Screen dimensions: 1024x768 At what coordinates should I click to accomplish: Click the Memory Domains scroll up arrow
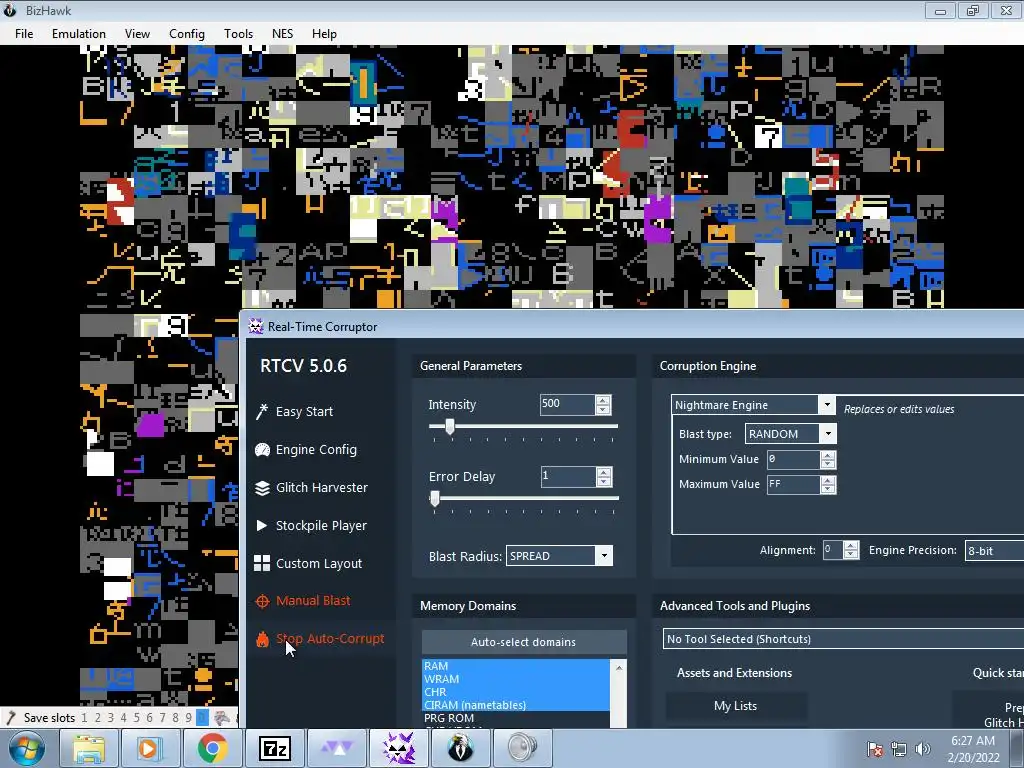(x=618, y=667)
